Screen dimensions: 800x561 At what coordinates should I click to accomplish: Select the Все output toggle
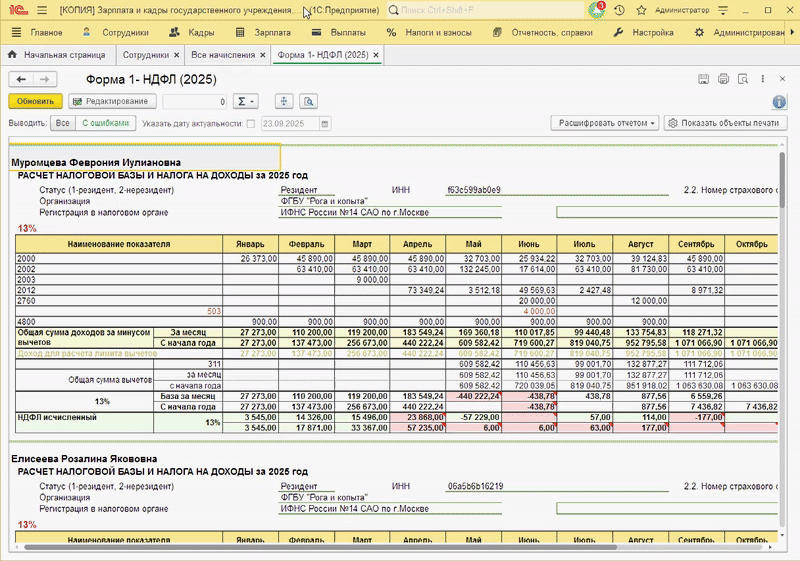tap(63, 123)
